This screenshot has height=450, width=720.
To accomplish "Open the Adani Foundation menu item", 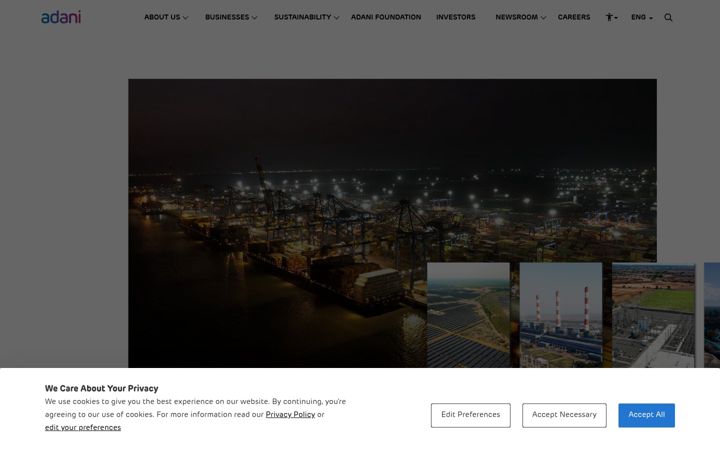I will tap(386, 17).
